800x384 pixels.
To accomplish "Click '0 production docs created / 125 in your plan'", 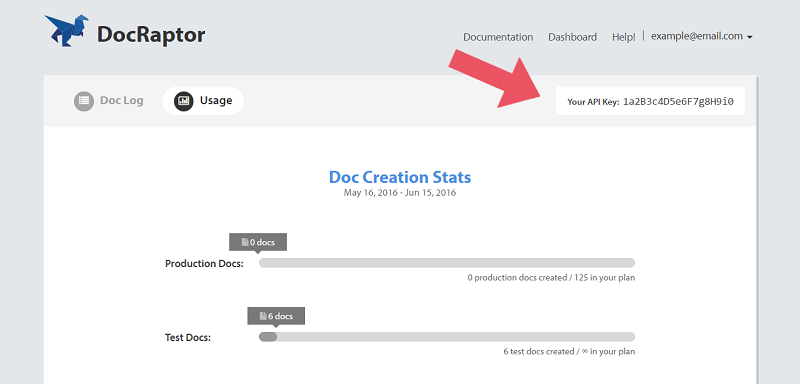I will [552, 278].
